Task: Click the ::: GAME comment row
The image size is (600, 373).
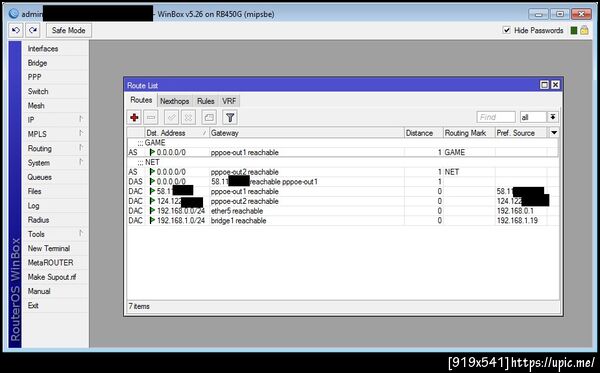Action: (342, 143)
